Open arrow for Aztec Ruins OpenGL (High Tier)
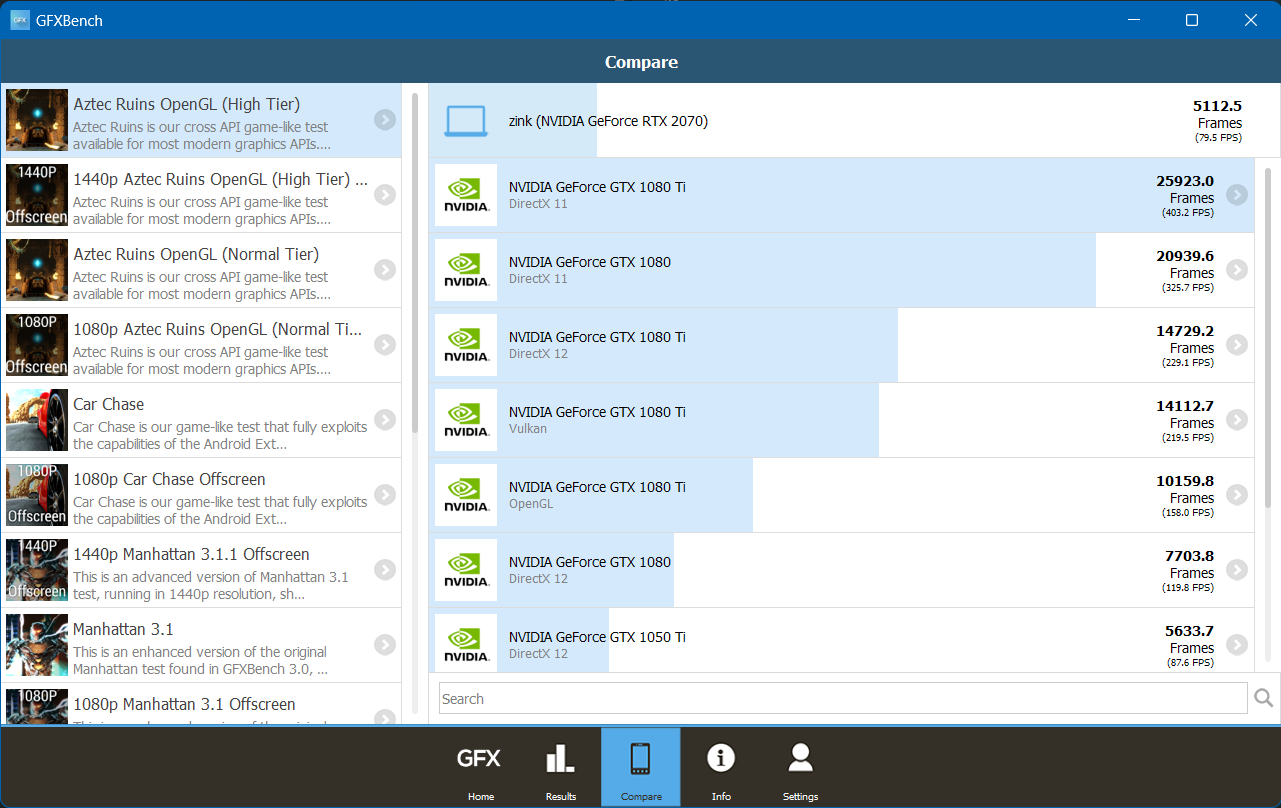 [x=385, y=120]
